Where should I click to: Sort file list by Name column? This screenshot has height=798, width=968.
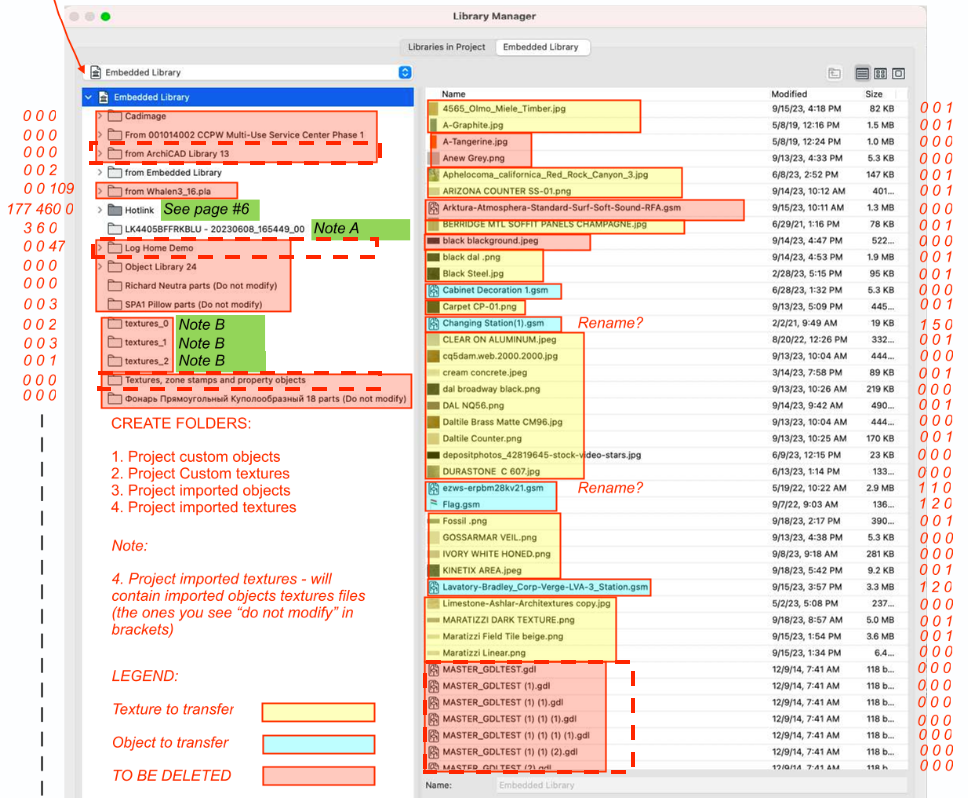(453, 94)
